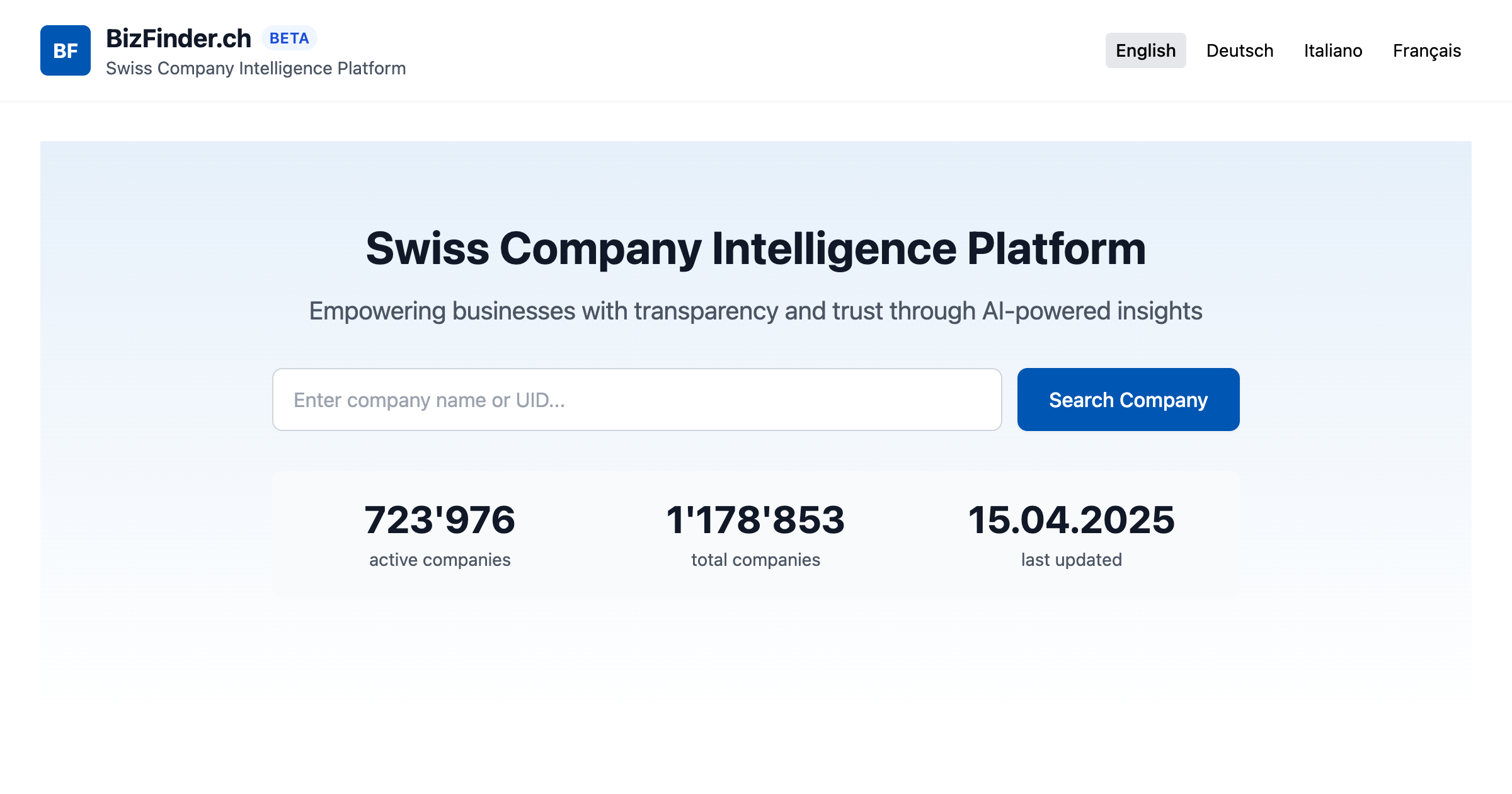Click the AI-powered insights tagline

tap(755, 310)
